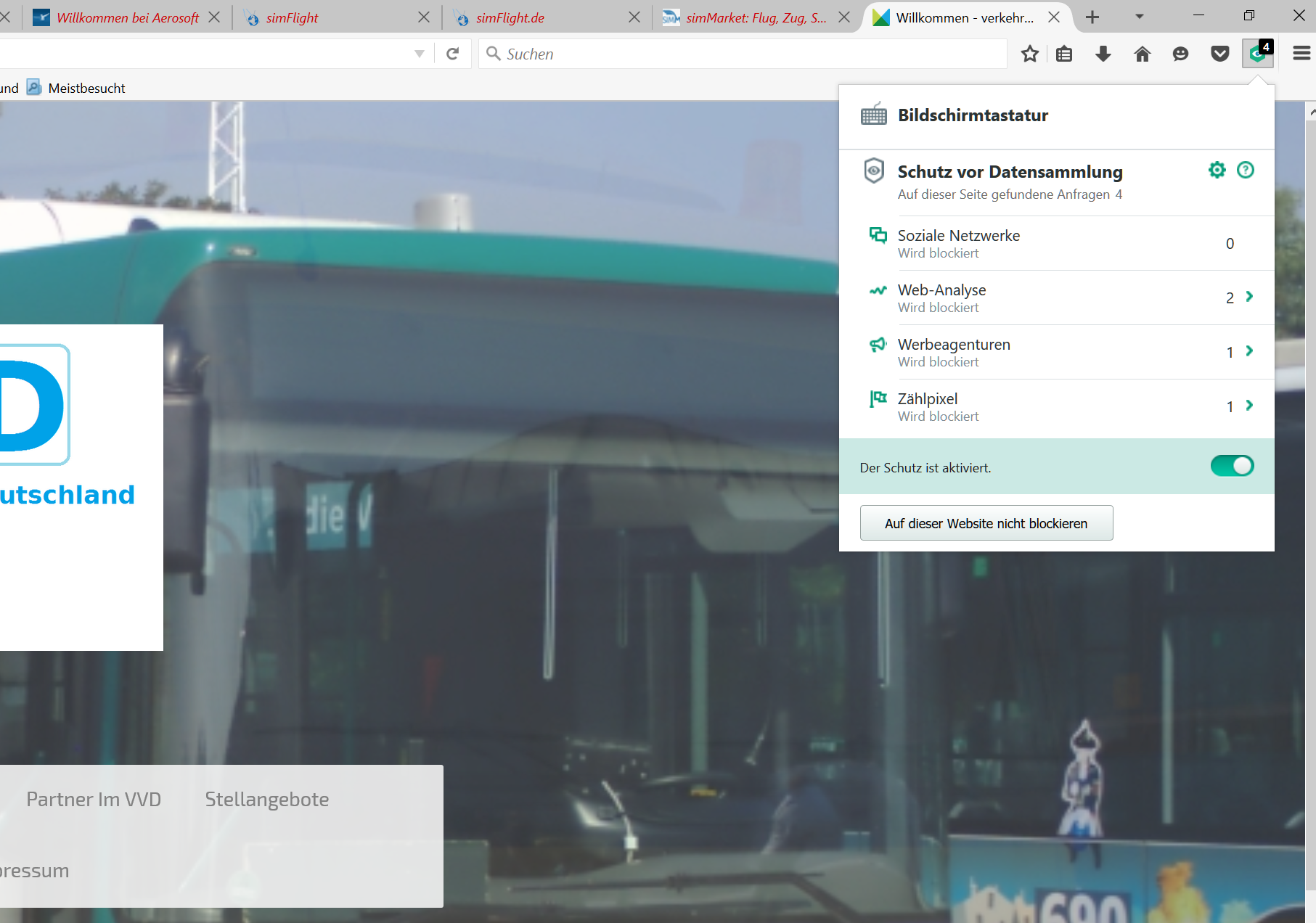Open the Firefox hamburger menu

pos(1301,53)
